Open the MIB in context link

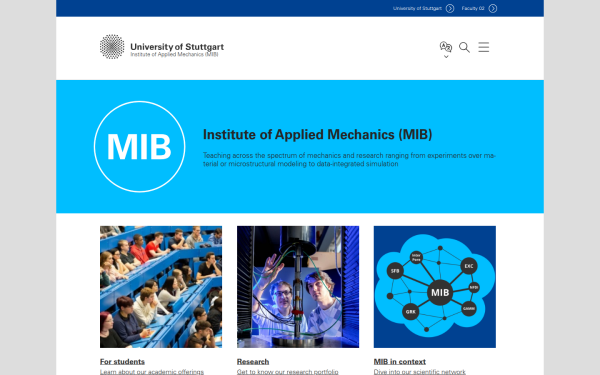pos(400,362)
